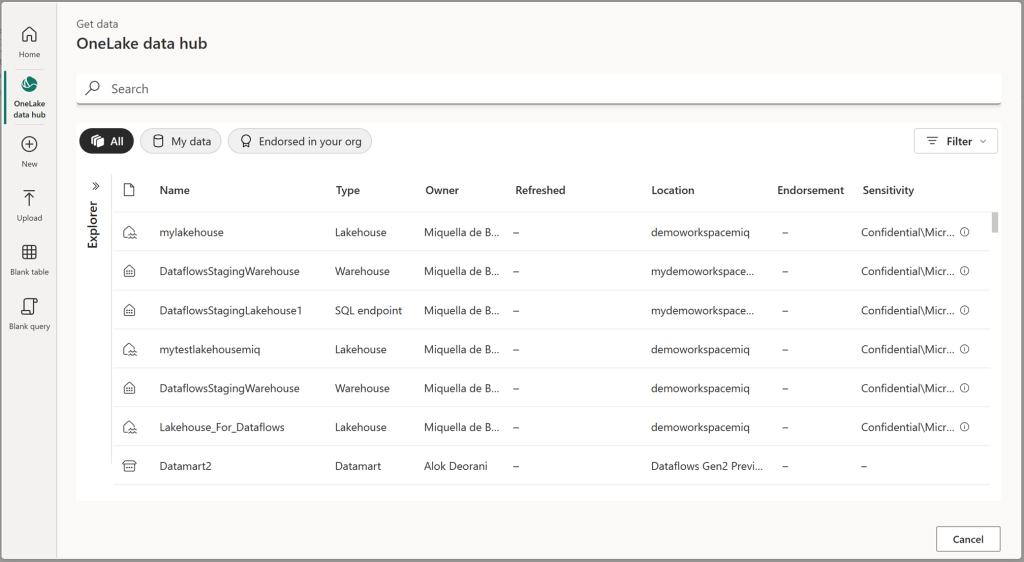Expand the Explorer pane with double chevron
Viewport: 1024px width, 562px height.
tap(95, 186)
